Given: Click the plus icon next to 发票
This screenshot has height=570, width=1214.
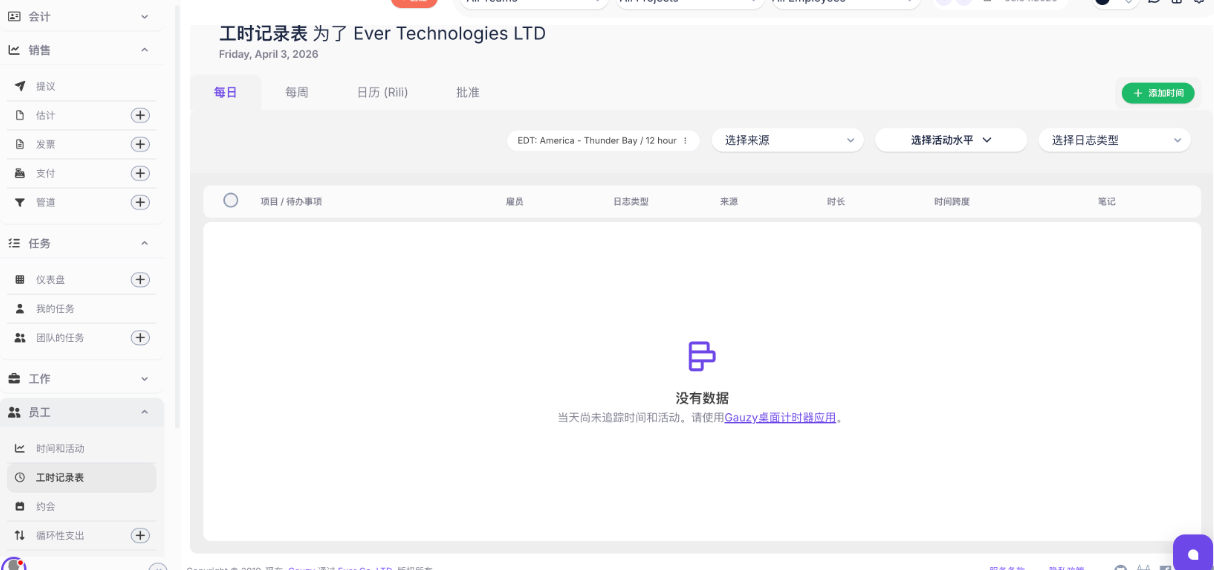Looking at the screenshot, I should click(x=141, y=144).
